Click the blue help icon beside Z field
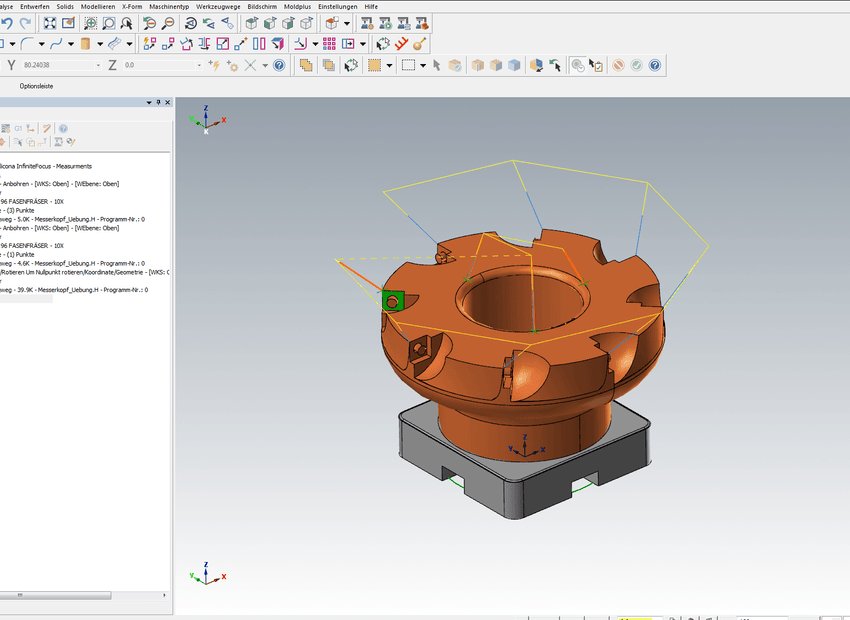The height and width of the screenshot is (620, 850). (279, 66)
